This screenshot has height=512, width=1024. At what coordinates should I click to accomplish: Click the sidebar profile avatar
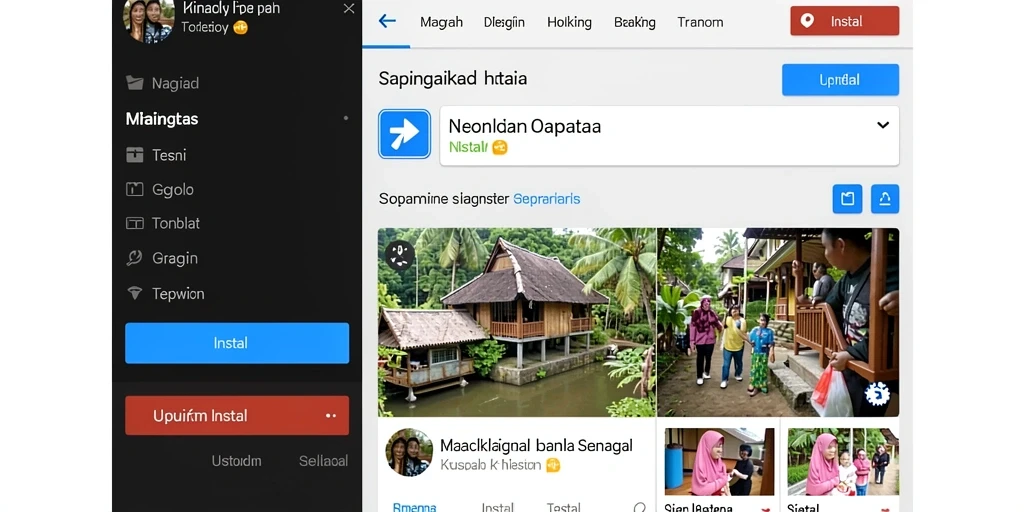[149, 21]
